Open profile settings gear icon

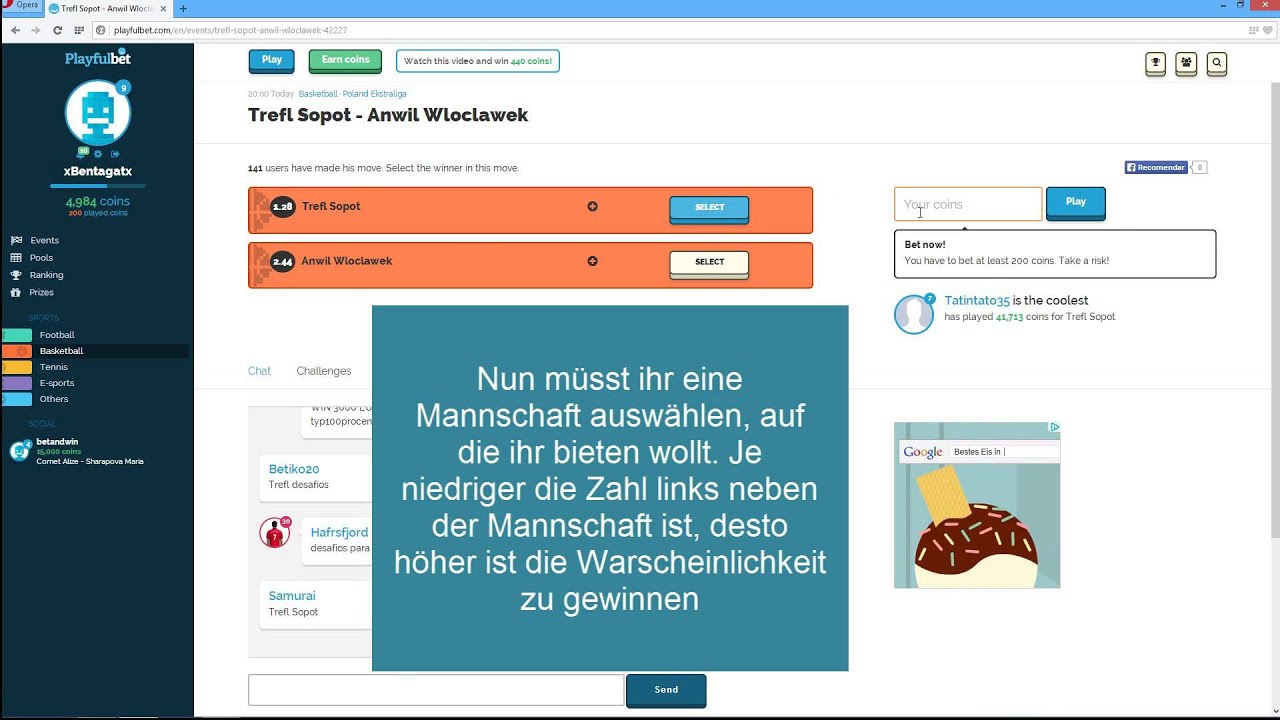[98, 154]
